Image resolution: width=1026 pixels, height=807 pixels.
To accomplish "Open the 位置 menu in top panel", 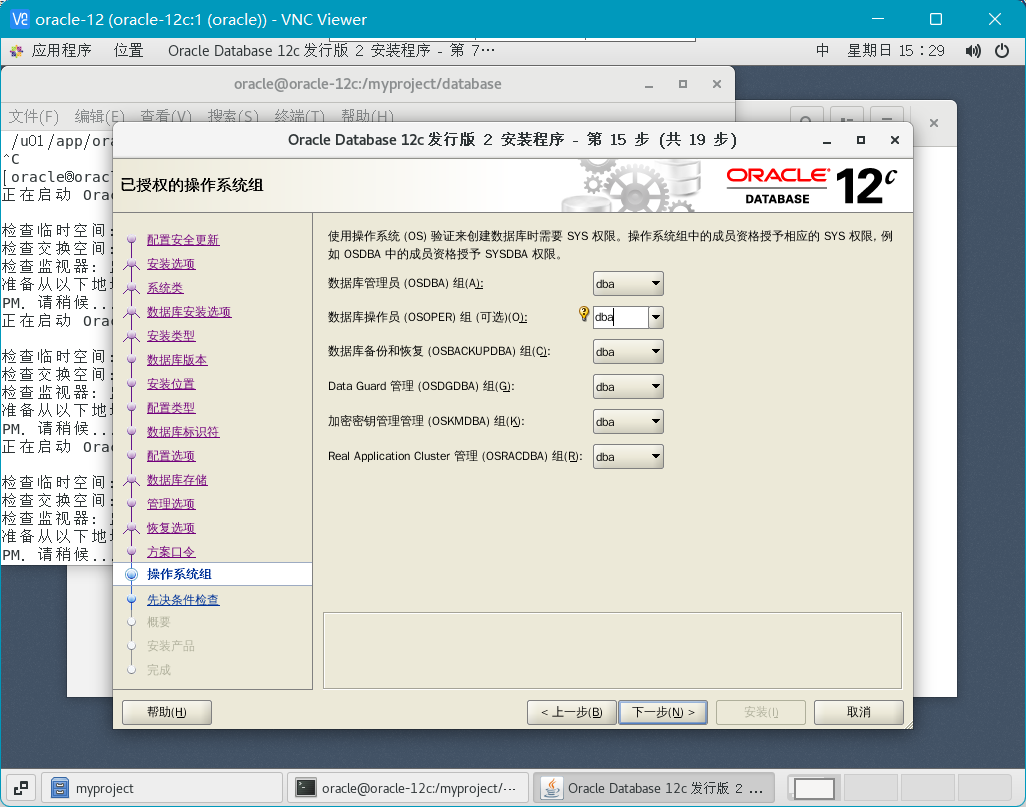I will pos(128,50).
